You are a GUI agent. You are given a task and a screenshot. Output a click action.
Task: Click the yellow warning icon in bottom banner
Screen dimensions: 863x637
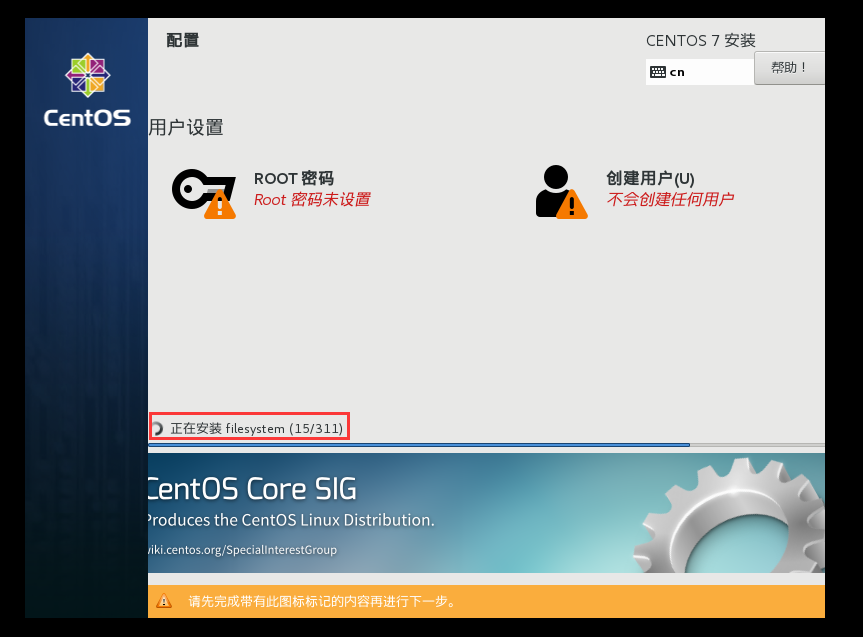[166, 601]
